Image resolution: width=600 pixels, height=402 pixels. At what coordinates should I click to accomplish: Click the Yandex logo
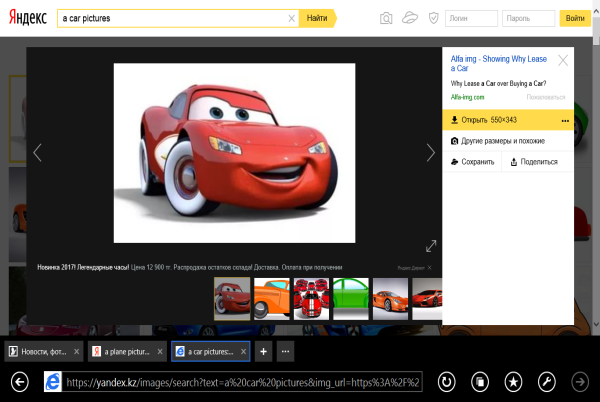pyautogui.click(x=28, y=18)
